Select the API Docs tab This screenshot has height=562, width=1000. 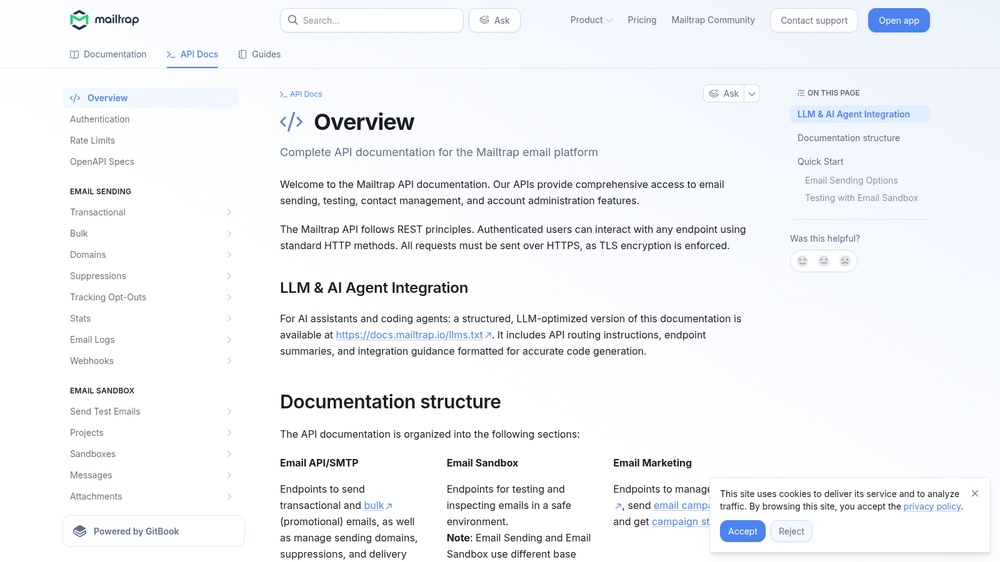coord(192,54)
